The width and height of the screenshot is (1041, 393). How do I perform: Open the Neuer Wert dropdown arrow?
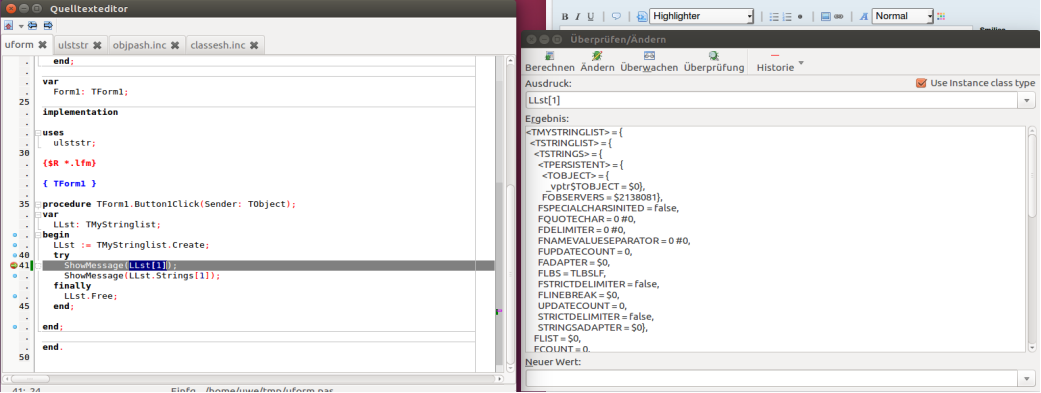pyautogui.click(x=1026, y=378)
